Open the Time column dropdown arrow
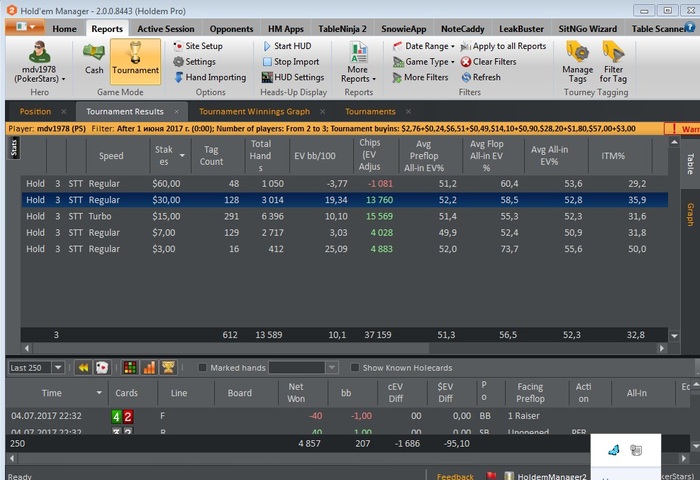The width and height of the screenshot is (700, 480). click(99, 392)
